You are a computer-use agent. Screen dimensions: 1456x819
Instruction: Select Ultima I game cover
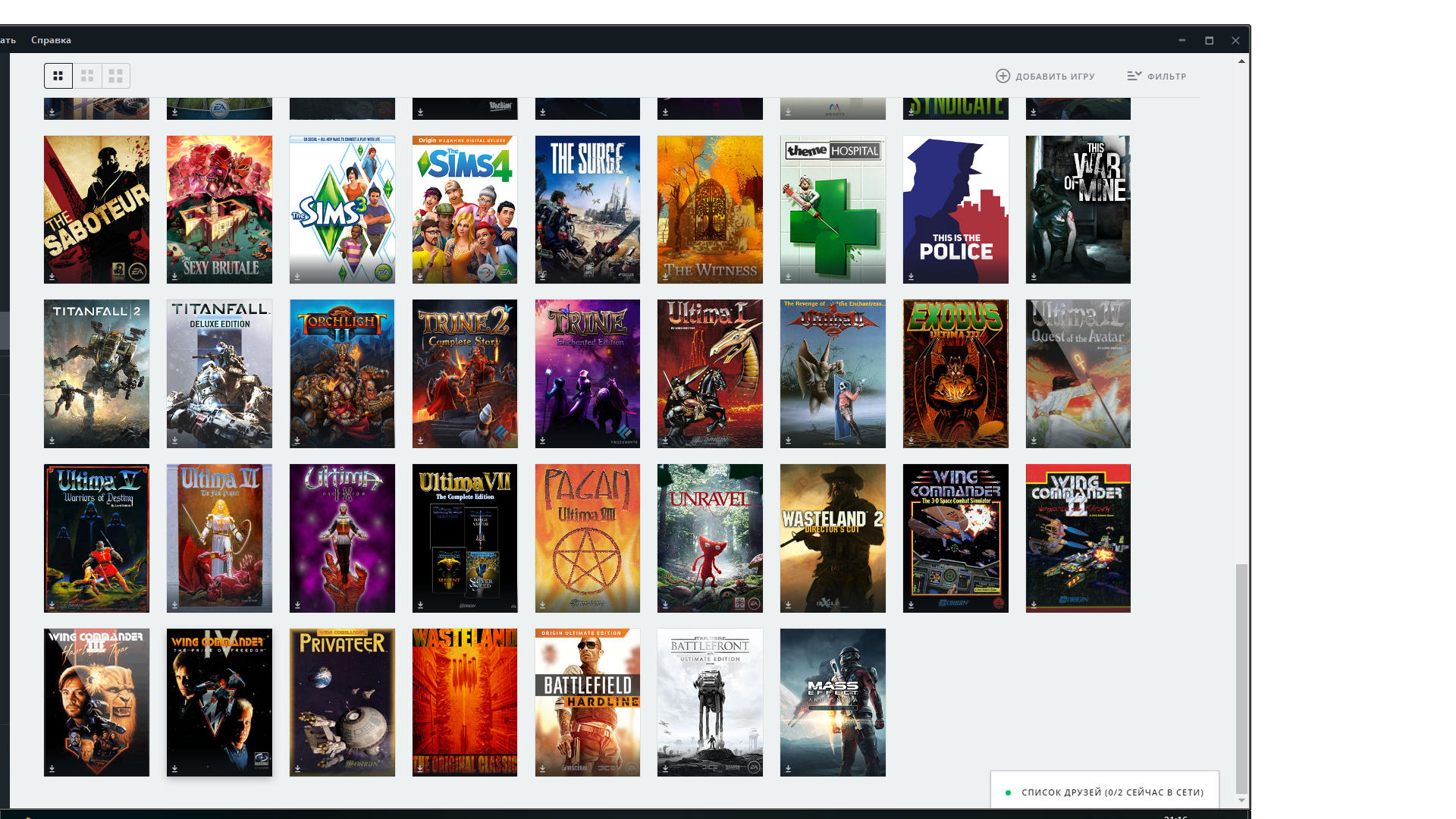[710, 374]
